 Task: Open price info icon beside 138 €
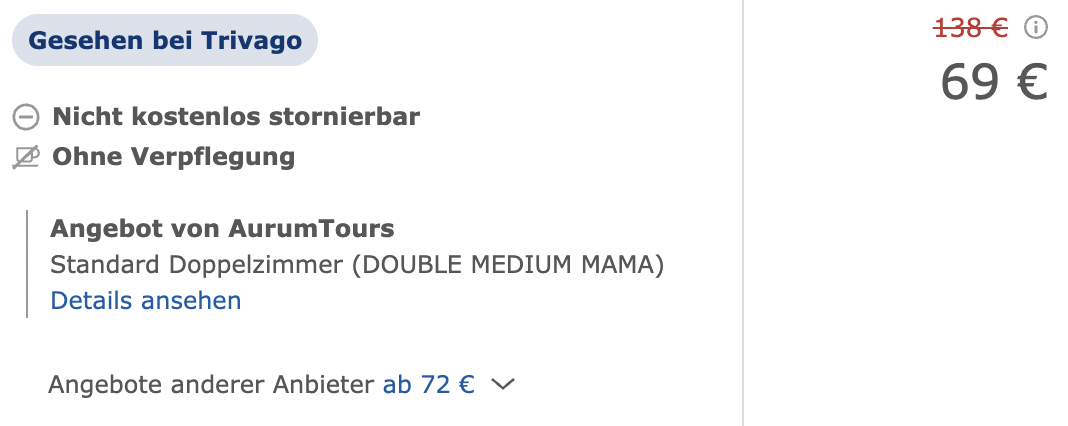point(1035,28)
